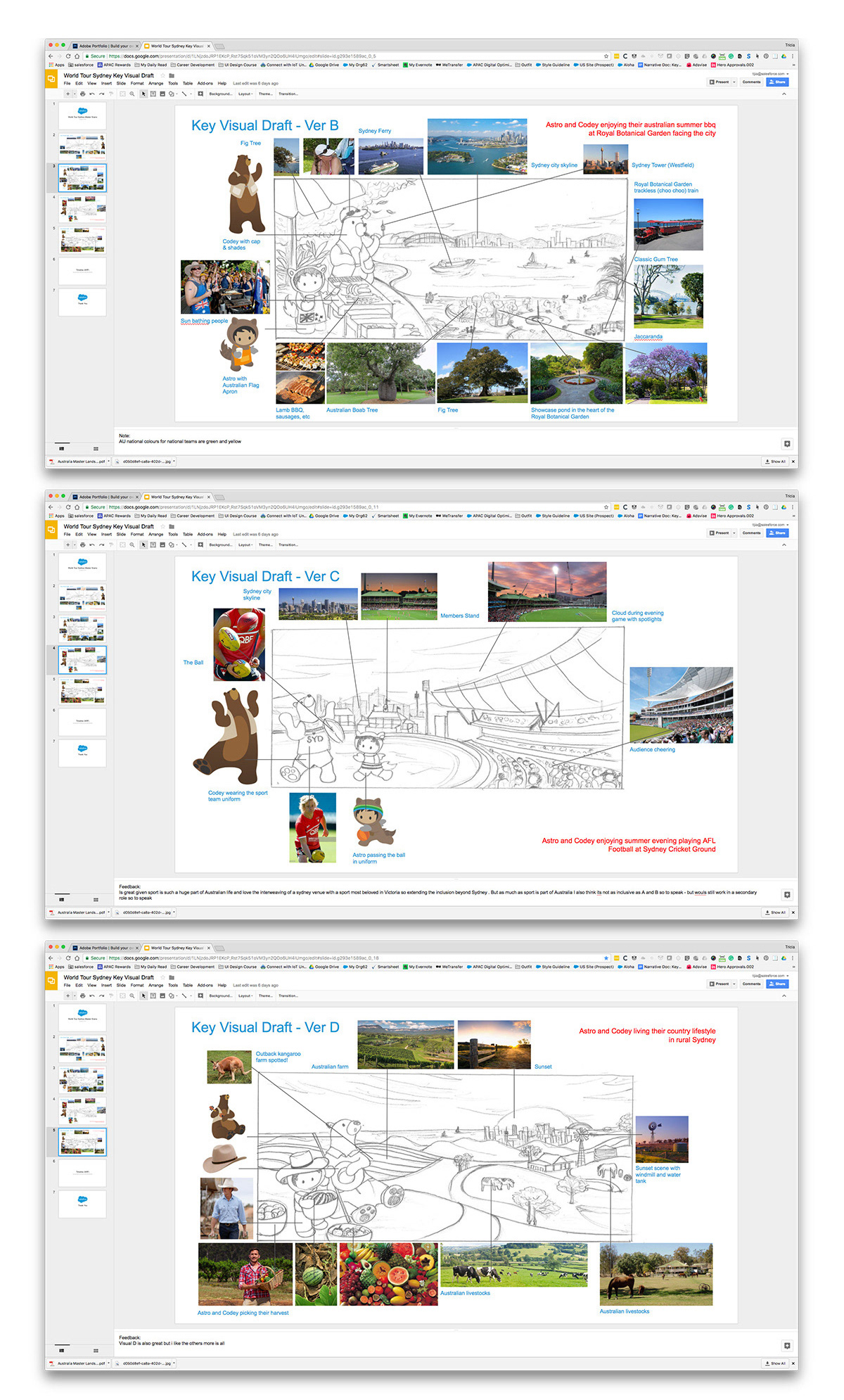Switch to filmstrip view in Ver D window
This screenshot has height=1400, width=844.
[x=62, y=1350]
